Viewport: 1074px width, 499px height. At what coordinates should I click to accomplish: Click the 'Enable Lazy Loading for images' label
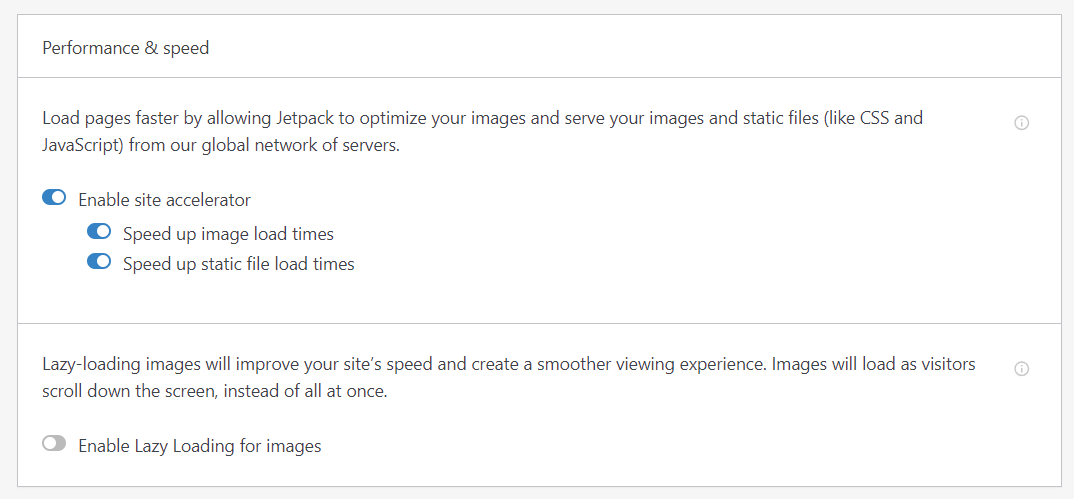(x=199, y=446)
